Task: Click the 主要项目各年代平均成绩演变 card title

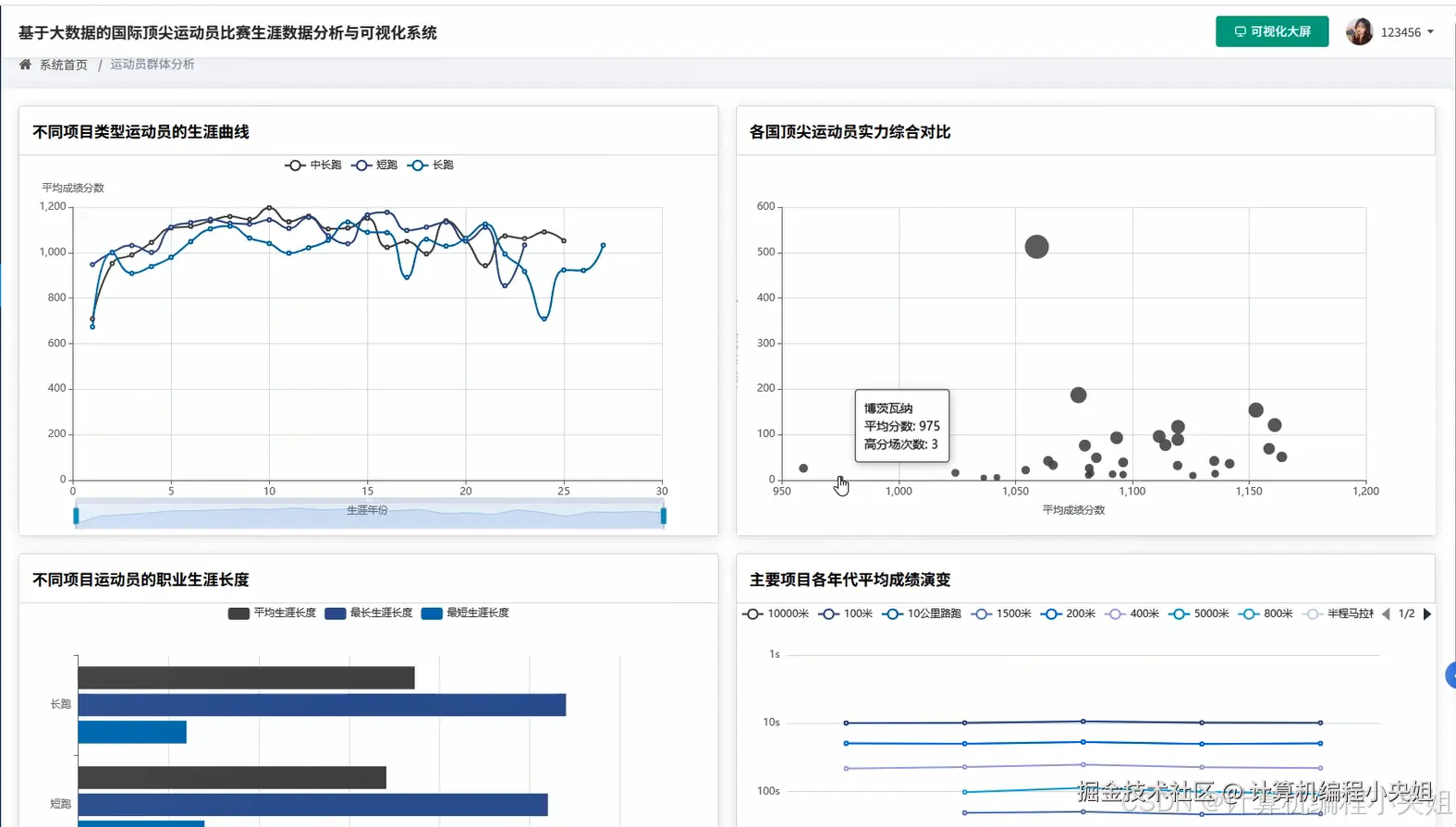Action: [x=850, y=580]
